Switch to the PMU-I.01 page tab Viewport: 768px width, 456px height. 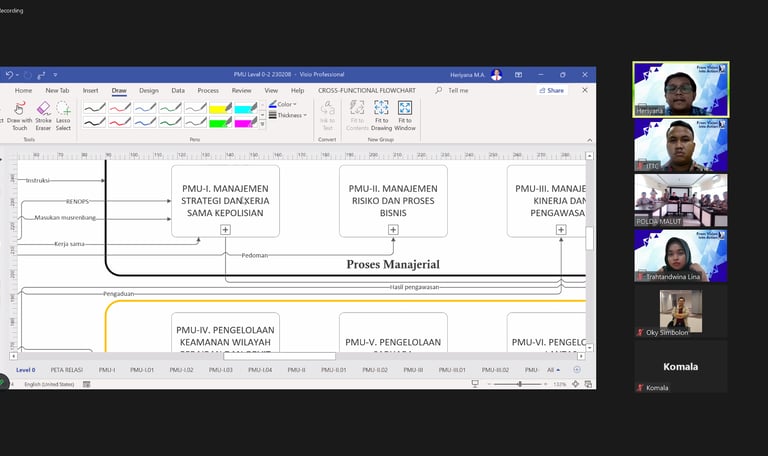142,370
